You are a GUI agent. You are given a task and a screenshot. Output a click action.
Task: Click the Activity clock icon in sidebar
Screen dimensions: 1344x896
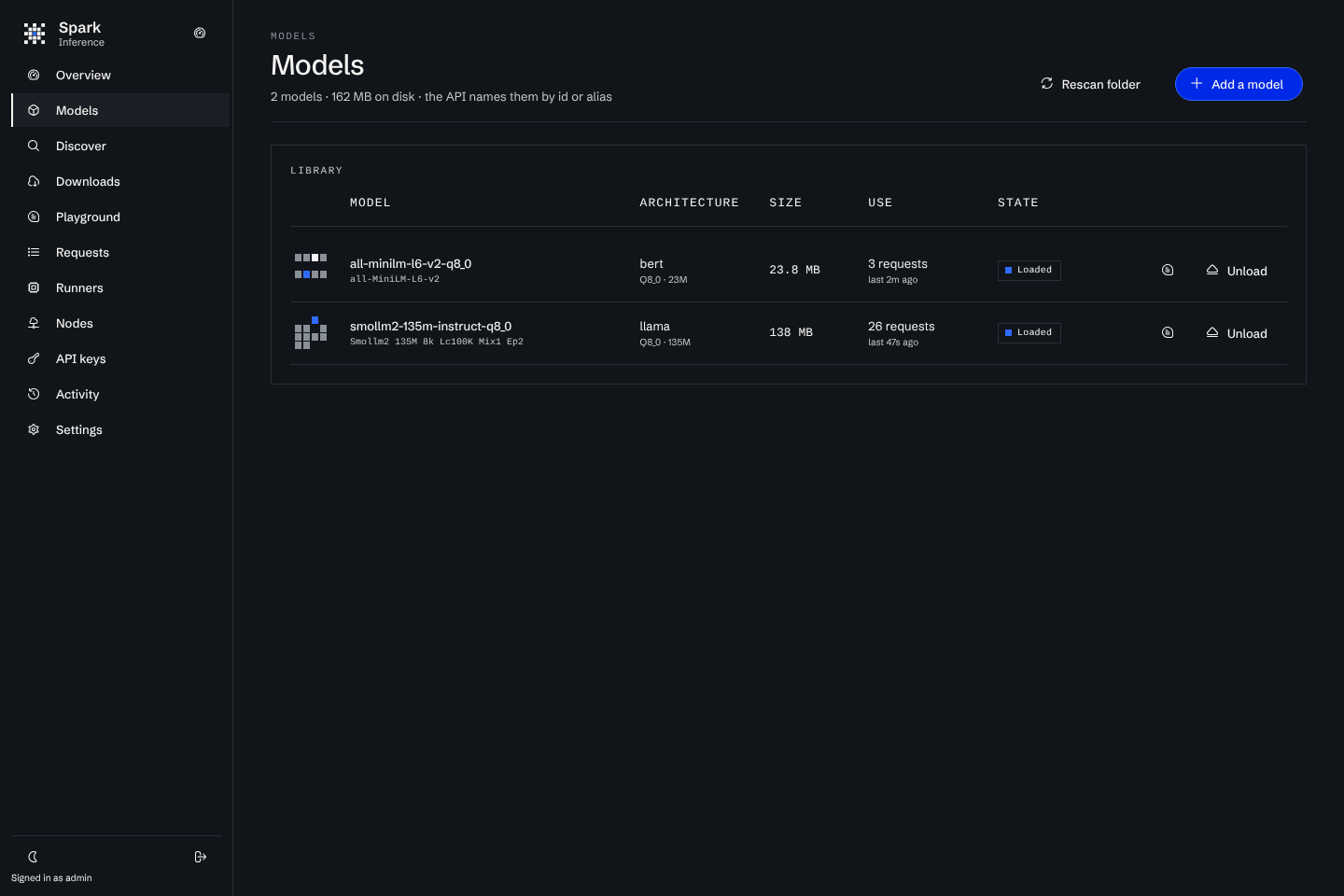34,394
